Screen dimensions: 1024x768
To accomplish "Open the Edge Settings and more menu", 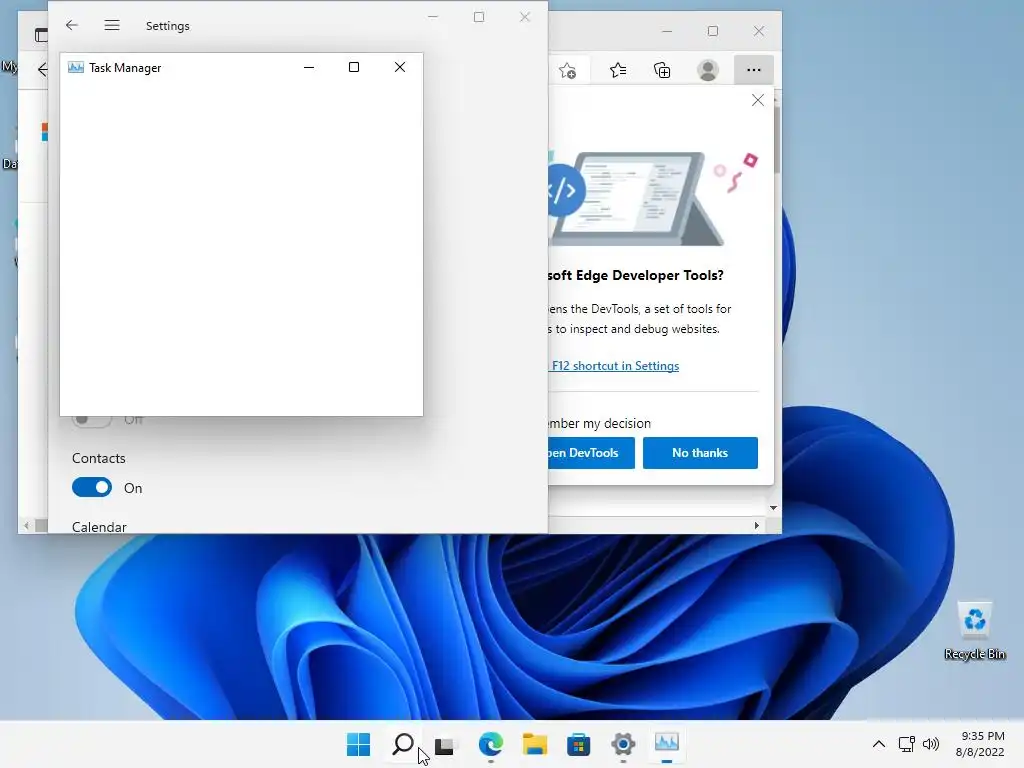I will 754,70.
